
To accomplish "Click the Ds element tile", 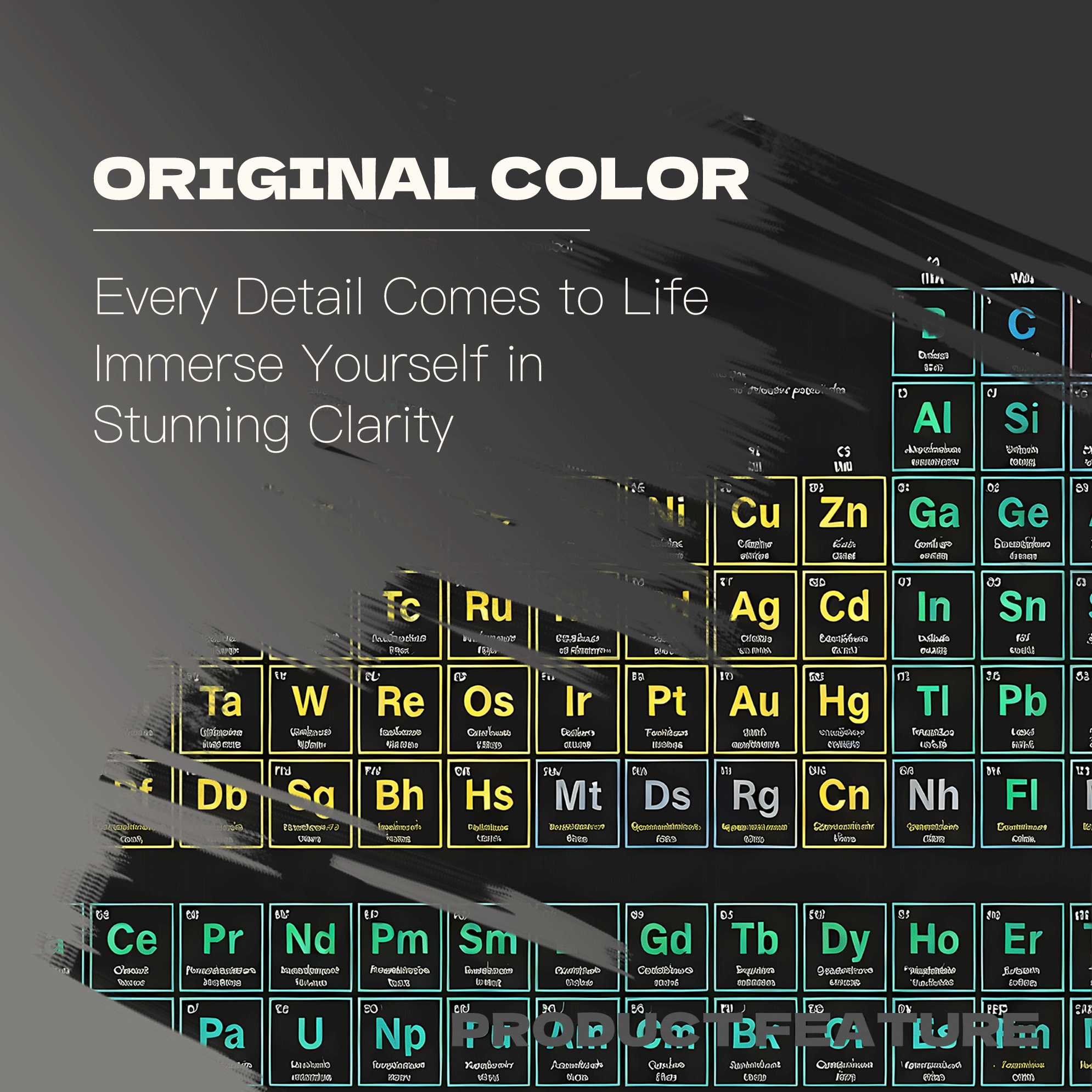I will tap(666, 804).
